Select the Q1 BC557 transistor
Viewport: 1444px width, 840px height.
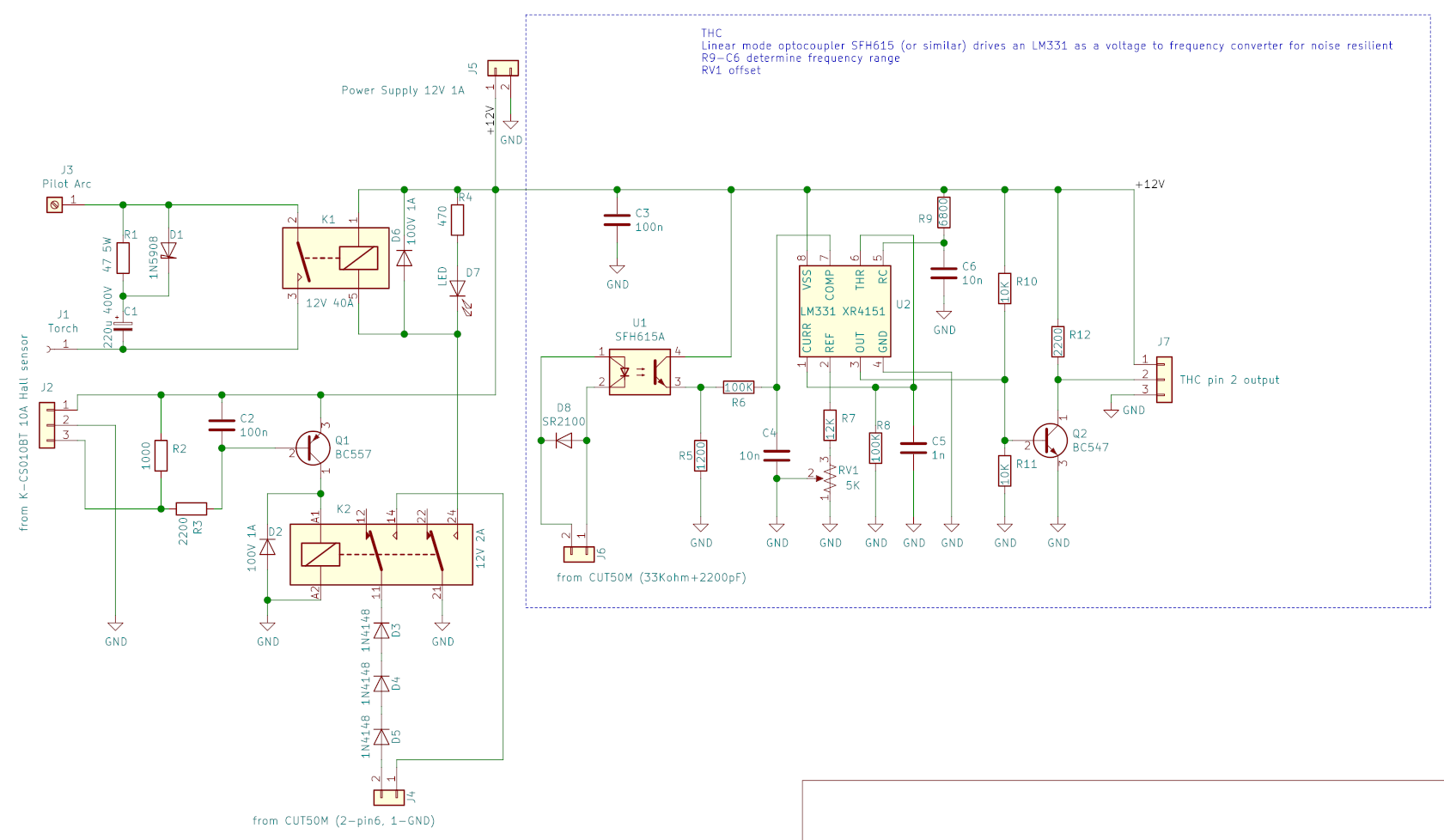click(314, 447)
